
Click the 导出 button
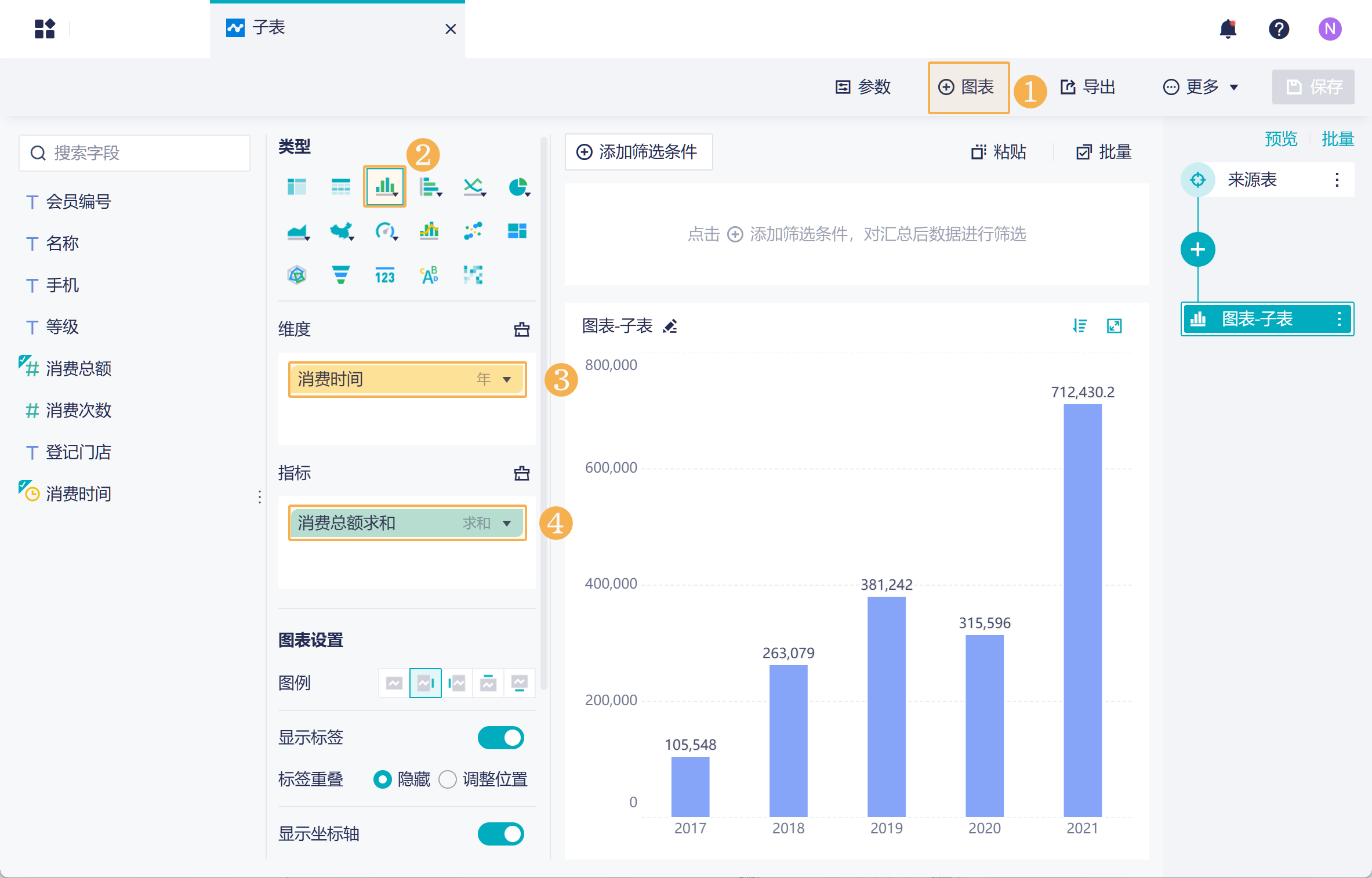[x=1088, y=87]
